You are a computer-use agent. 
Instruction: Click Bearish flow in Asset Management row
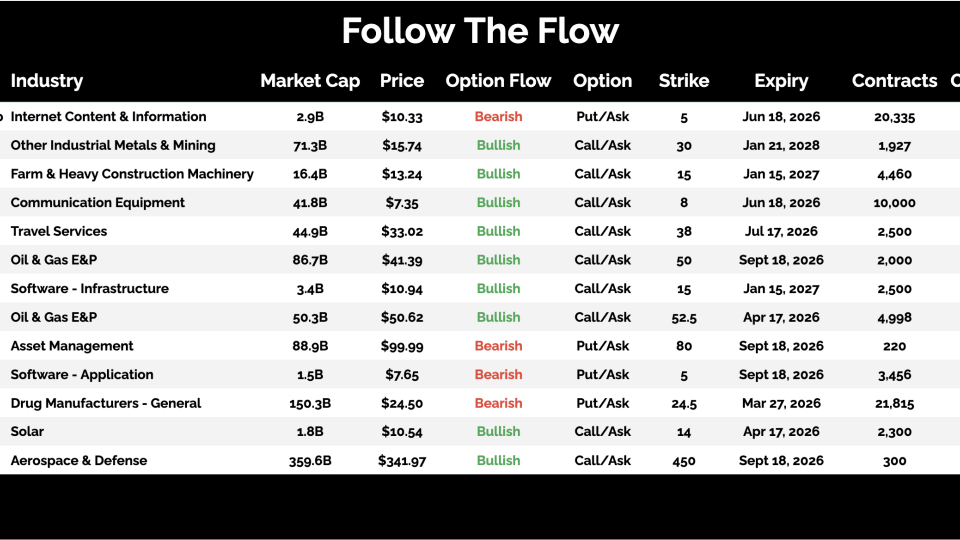498,346
